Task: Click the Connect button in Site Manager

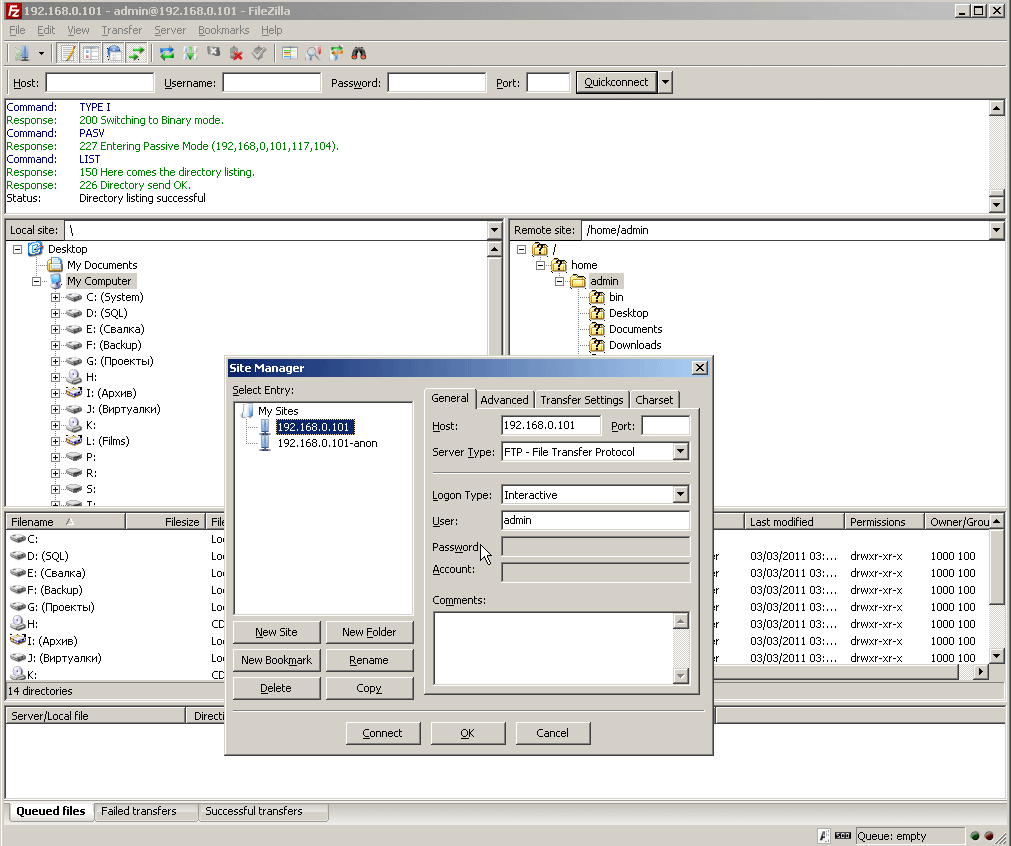Action: [x=382, y=733]
